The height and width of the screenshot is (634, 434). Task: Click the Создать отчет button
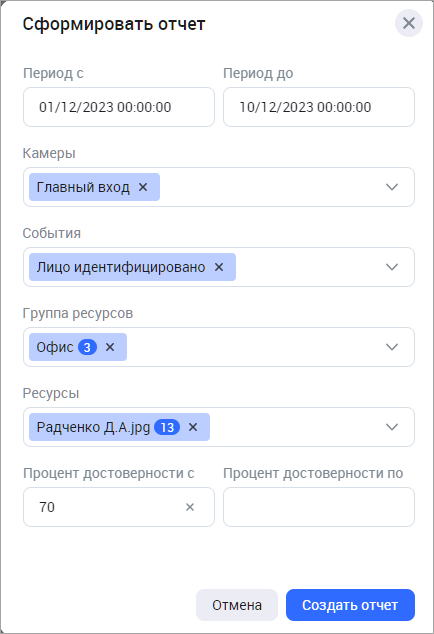[350, 605]
